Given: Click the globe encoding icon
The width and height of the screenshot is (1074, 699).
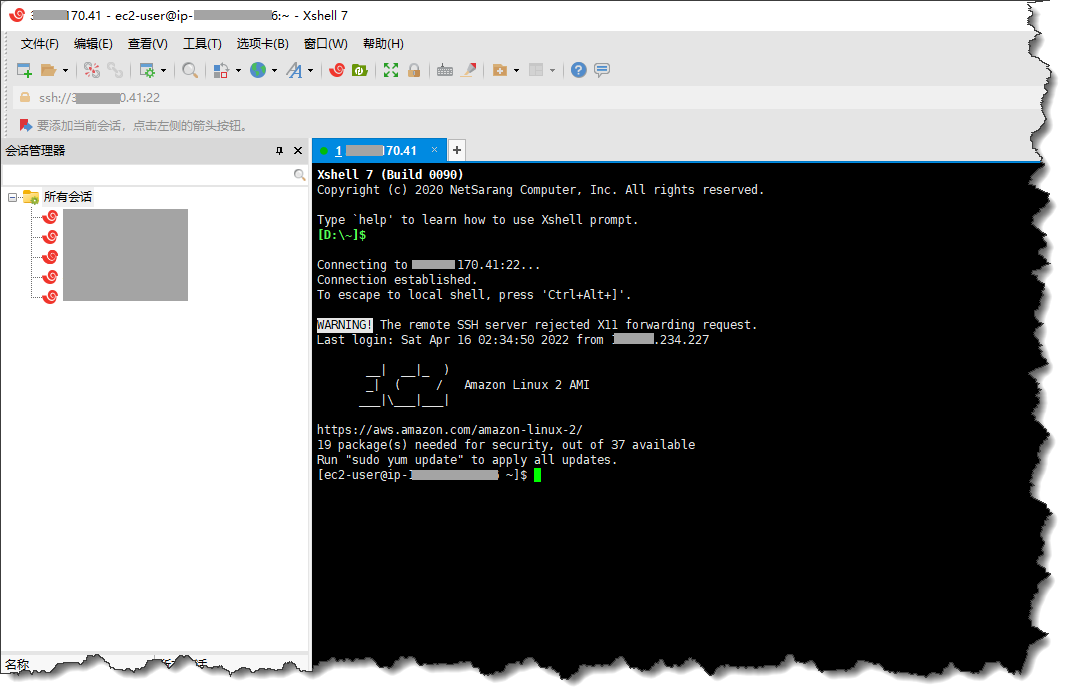Looking at the screenshot, I should coord(258,70).
